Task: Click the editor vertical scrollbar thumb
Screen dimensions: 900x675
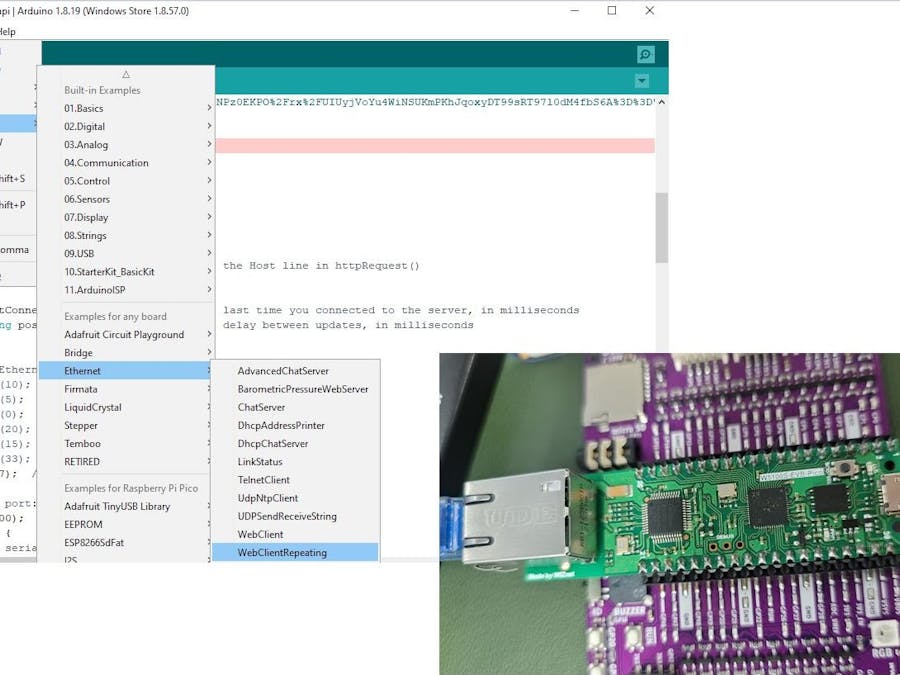Action: 661,227
